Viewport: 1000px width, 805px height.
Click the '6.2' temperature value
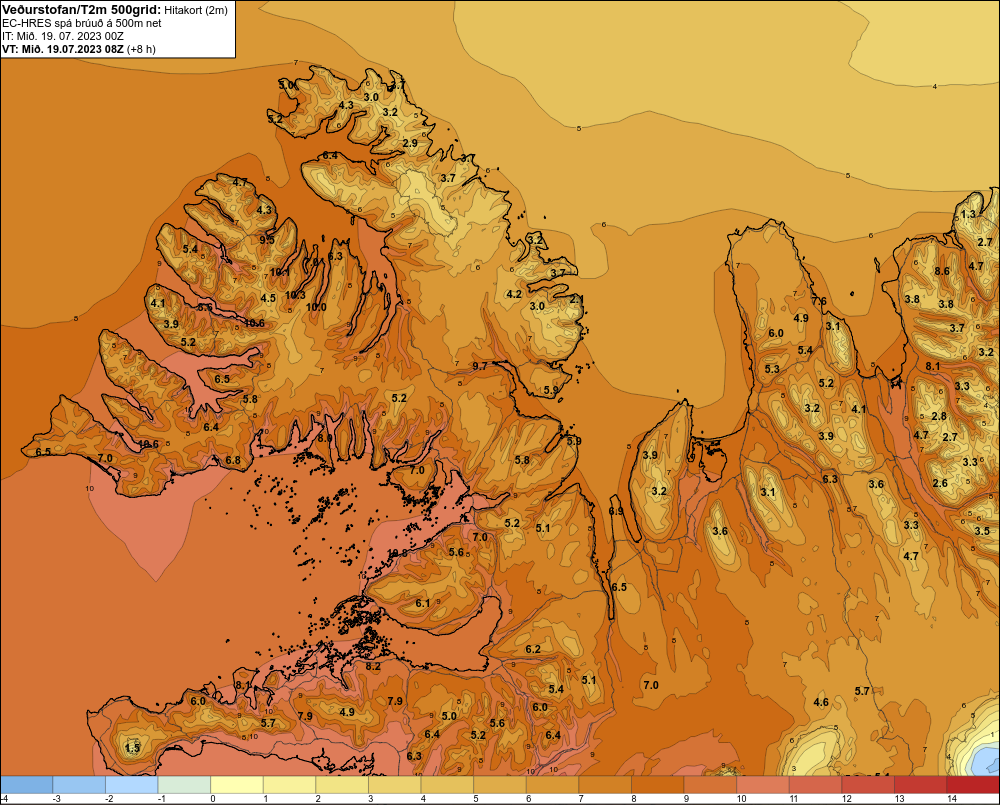(x=533, y=649)
